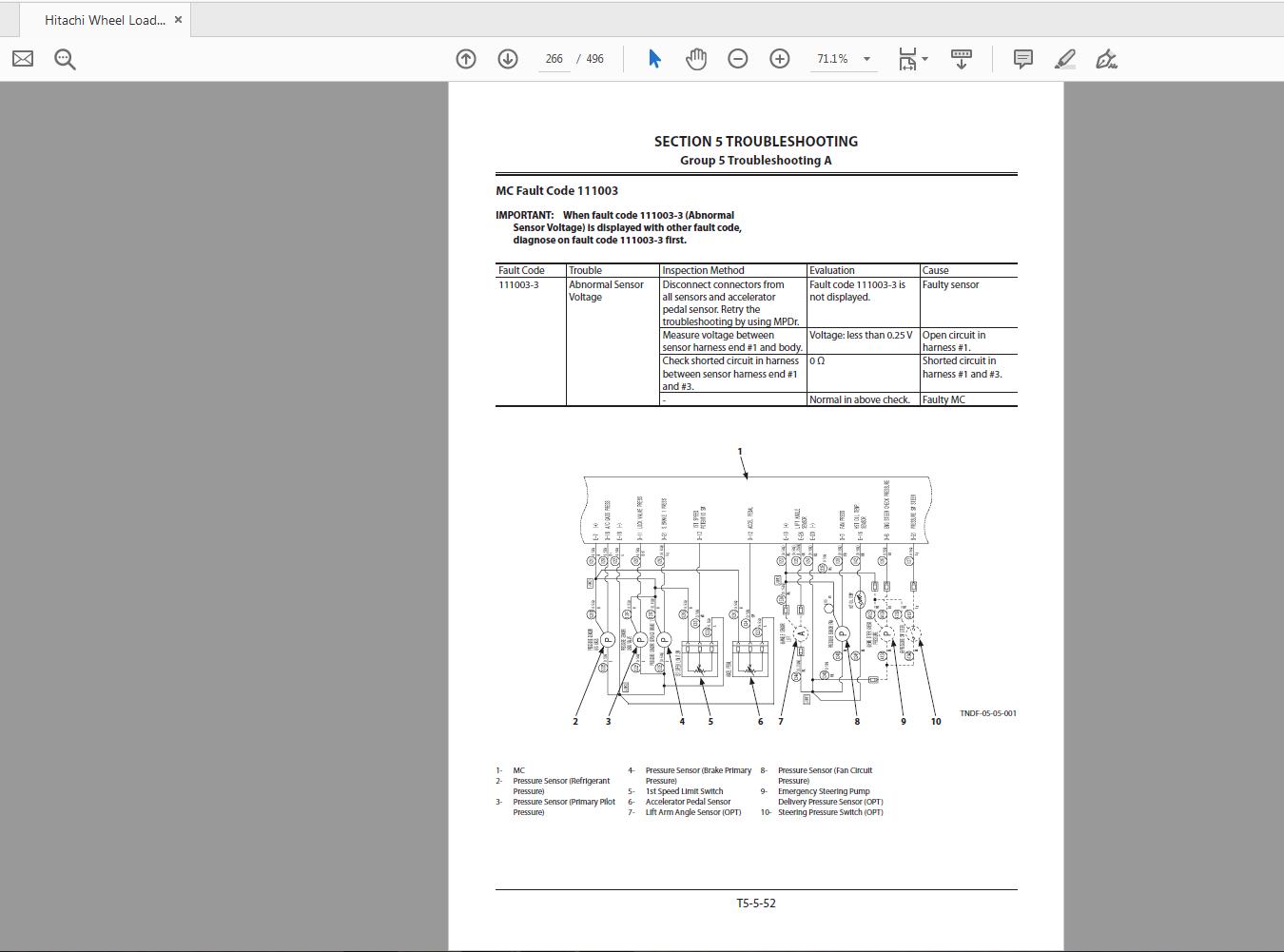Viewport: 1284px width, 952px height.
Task: Click the page number field showing 266
Action: click(554, 59)
